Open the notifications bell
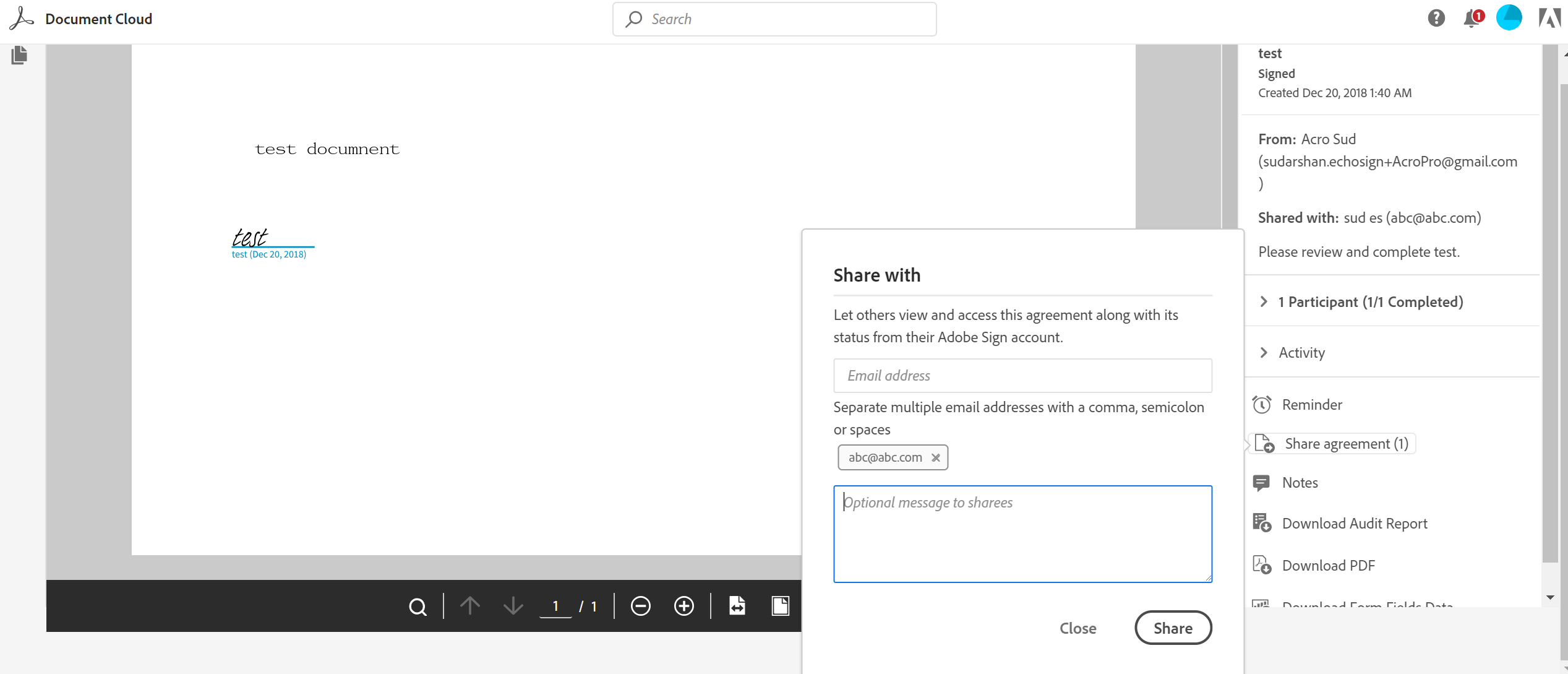Screen dimensions: 1568x674 (x=1472, y=19)
